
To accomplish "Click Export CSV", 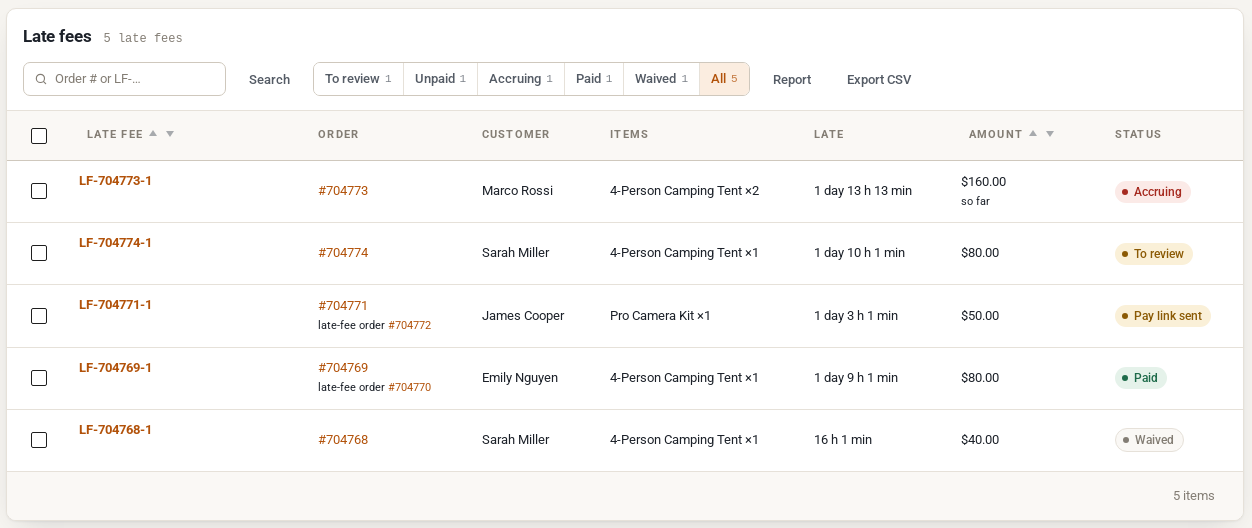I will [879, 80].
